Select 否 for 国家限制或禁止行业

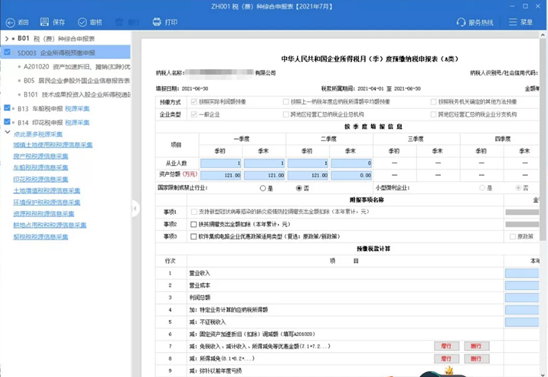click(299, 188)
